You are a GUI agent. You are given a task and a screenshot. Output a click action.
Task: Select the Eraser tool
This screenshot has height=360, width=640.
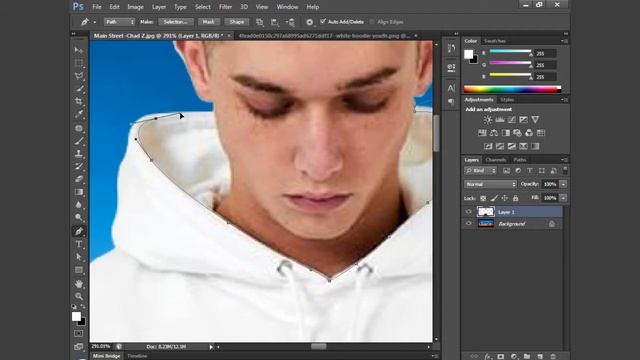pos(79,179)
